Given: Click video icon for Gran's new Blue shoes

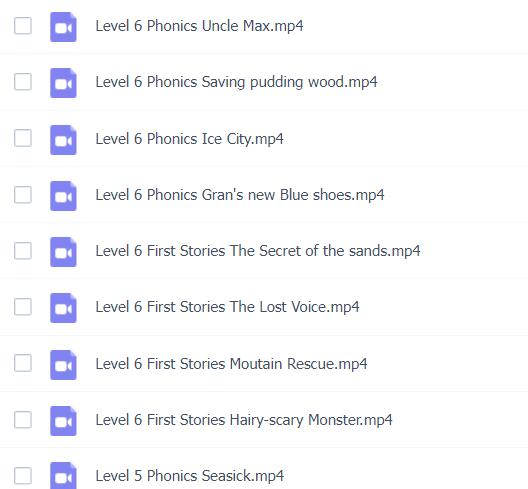Looking at the screenshot, I should pyautogui.click(x=63, y=196).
